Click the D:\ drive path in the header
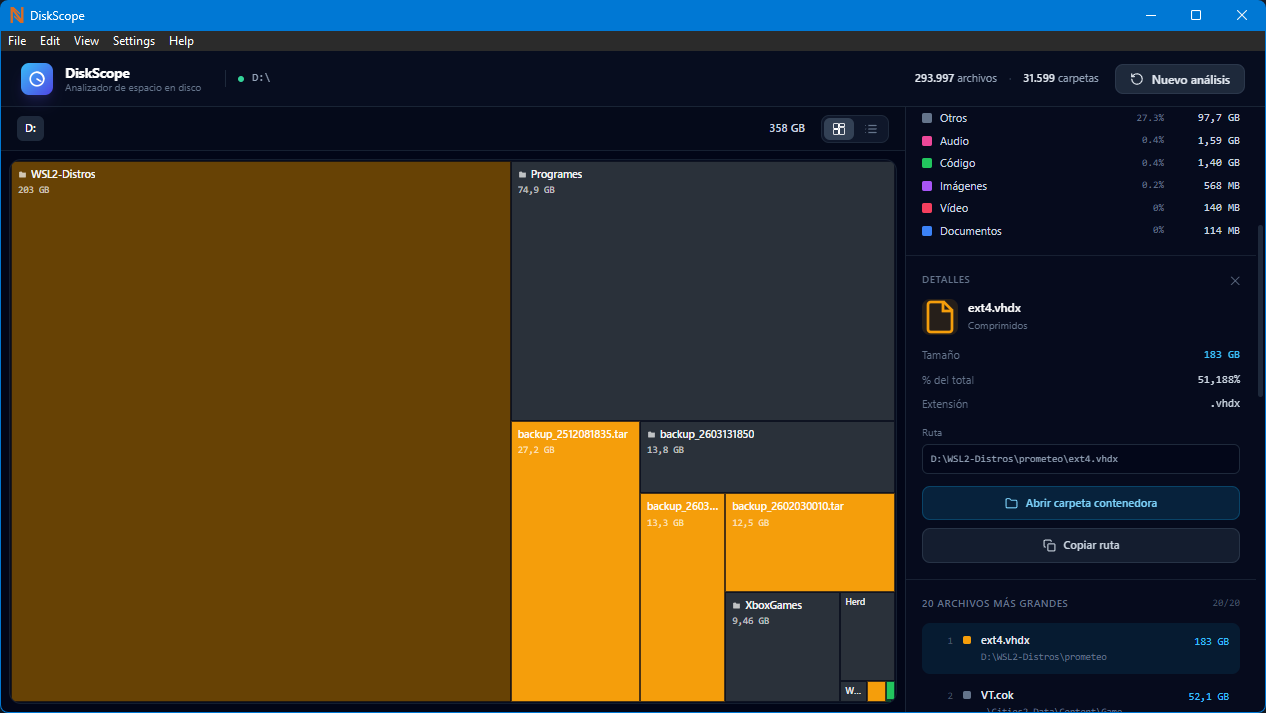 [x=261, y=78]
